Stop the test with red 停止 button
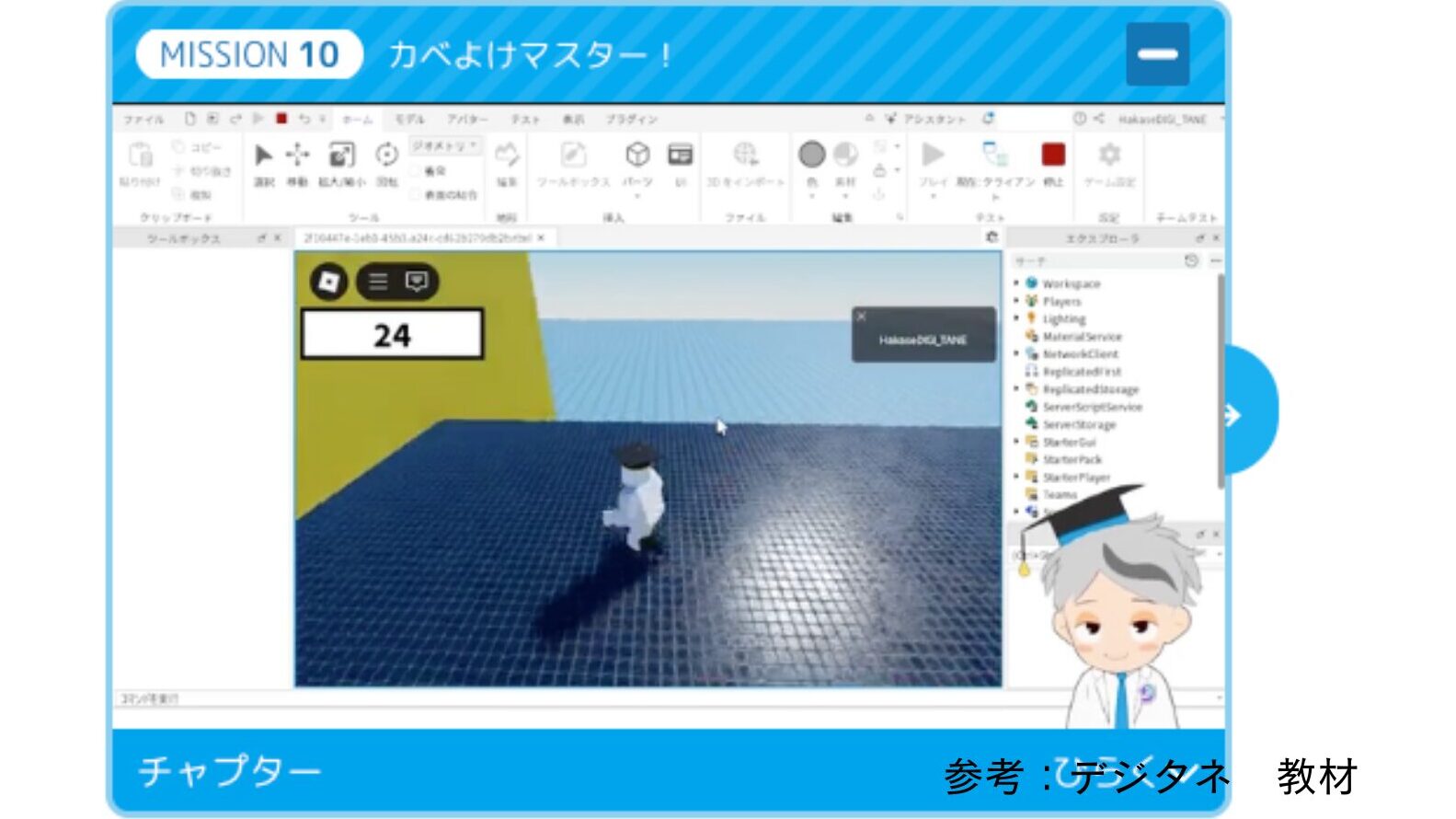Image resolution: width=1456 pixels, height=819 pixels. pyautogui.click(x=1053, y=155)
